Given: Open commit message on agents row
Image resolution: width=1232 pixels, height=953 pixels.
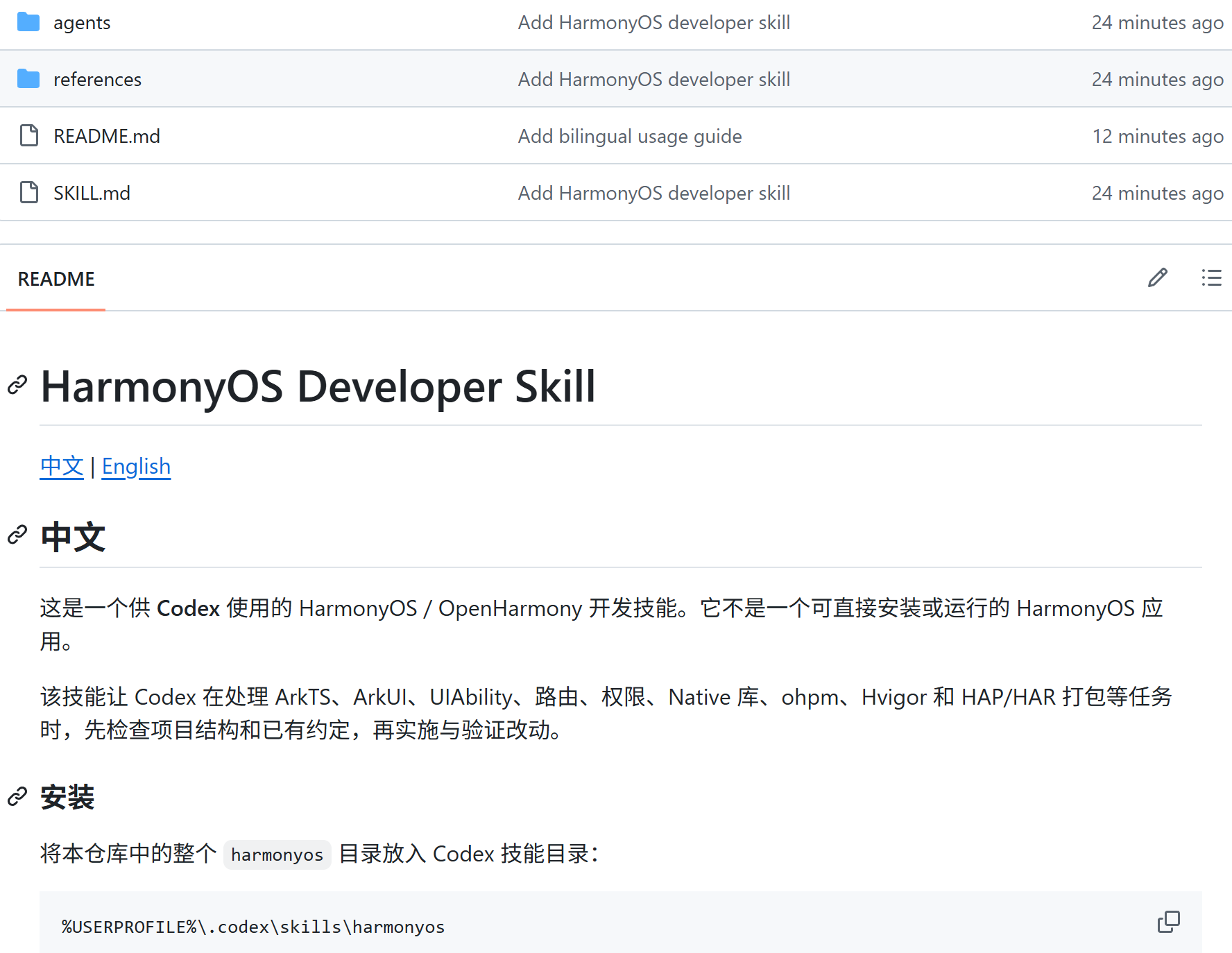Looking at the screenshot, I should point(654,23).
